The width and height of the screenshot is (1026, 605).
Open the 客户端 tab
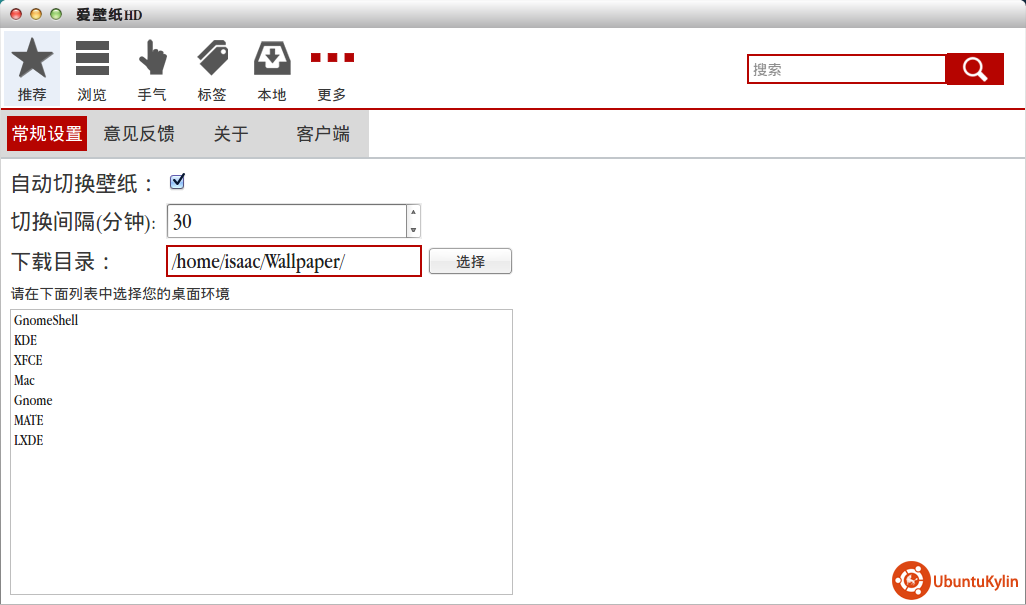click(x=323, y=134)
